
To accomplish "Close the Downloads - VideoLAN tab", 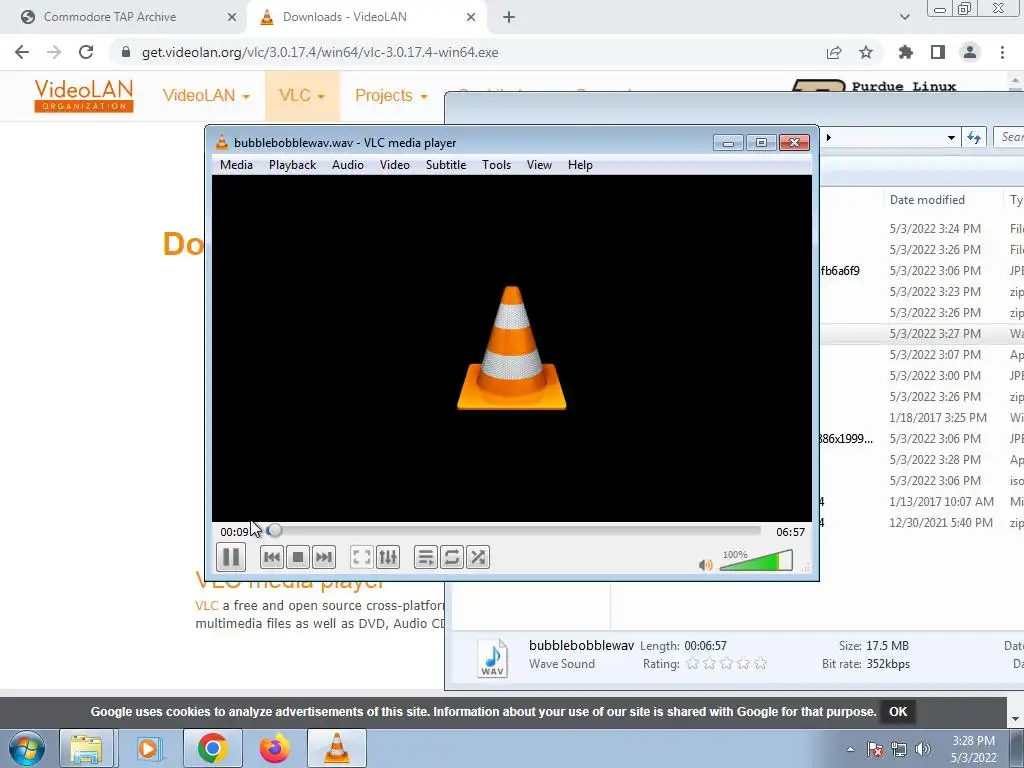I will coord(471,18).
